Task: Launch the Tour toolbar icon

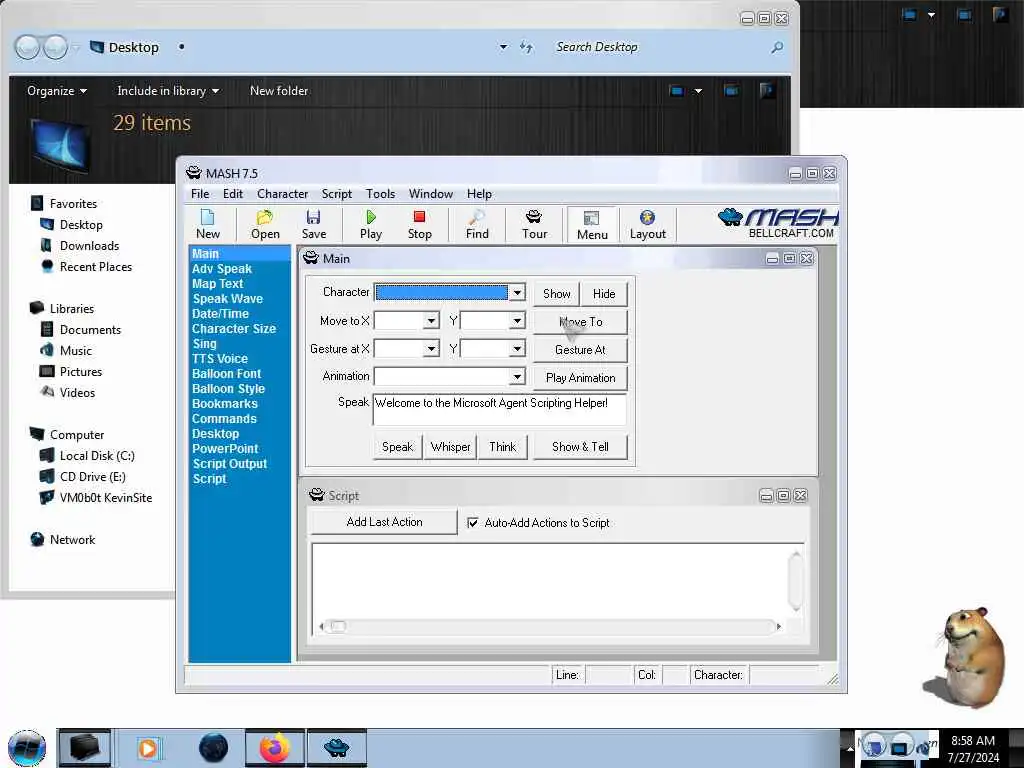Action: click(x=534, y=225)
